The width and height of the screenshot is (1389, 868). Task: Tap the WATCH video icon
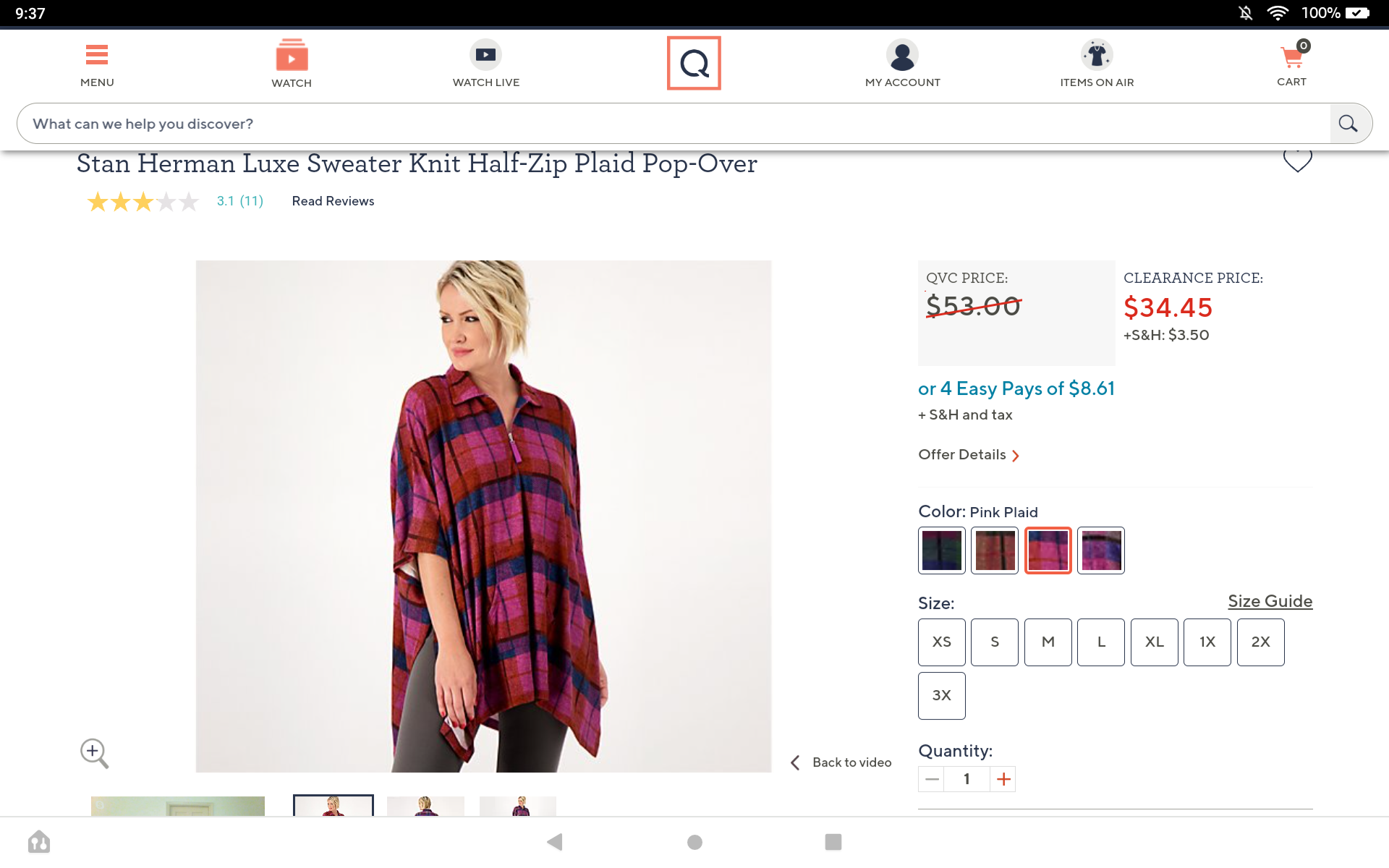click(x=292, y=56)
